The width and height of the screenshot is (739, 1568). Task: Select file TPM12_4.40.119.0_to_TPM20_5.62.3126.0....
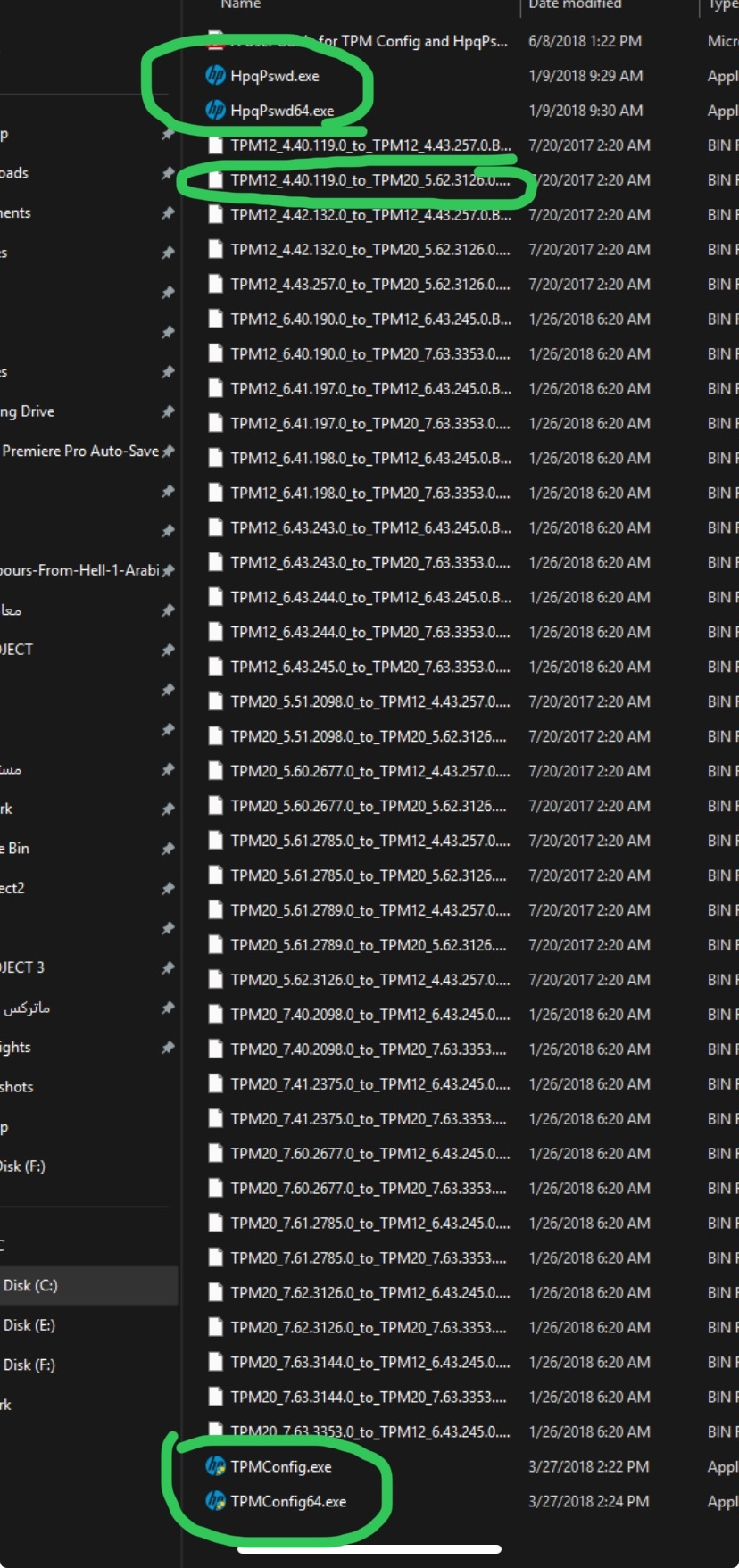pyautogui.click(x=370, y=179)
